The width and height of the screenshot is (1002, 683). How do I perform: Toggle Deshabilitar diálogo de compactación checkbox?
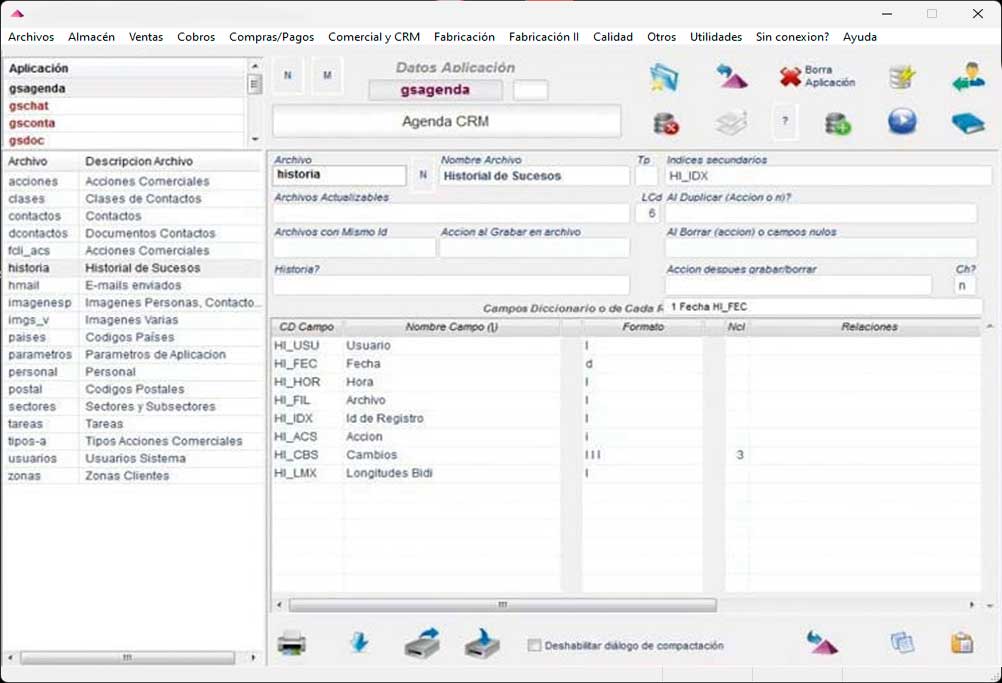pos(534,645)
